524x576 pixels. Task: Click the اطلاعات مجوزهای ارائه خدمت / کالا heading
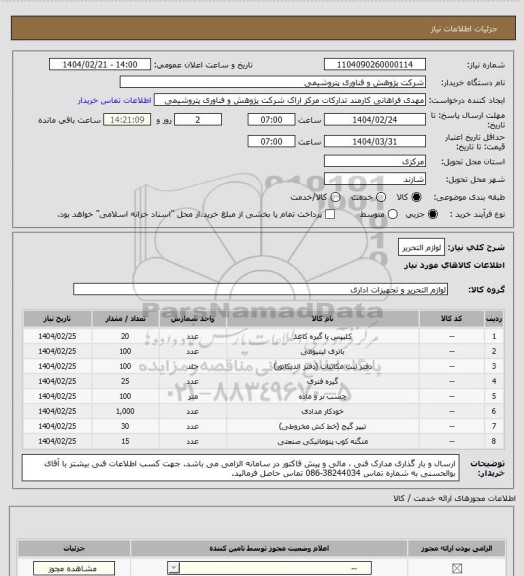point(454,498)
